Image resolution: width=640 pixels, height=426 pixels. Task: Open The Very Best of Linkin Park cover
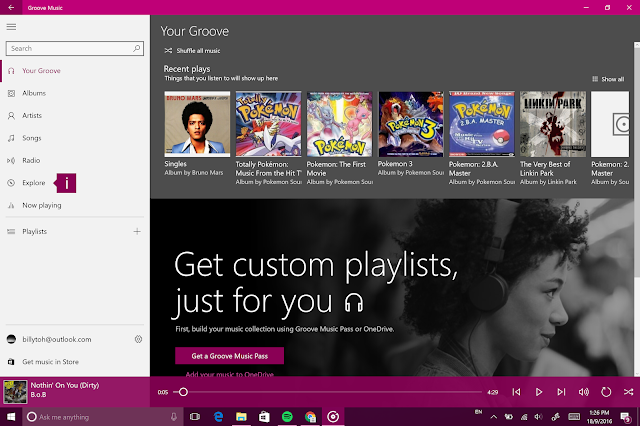[553, 124]
